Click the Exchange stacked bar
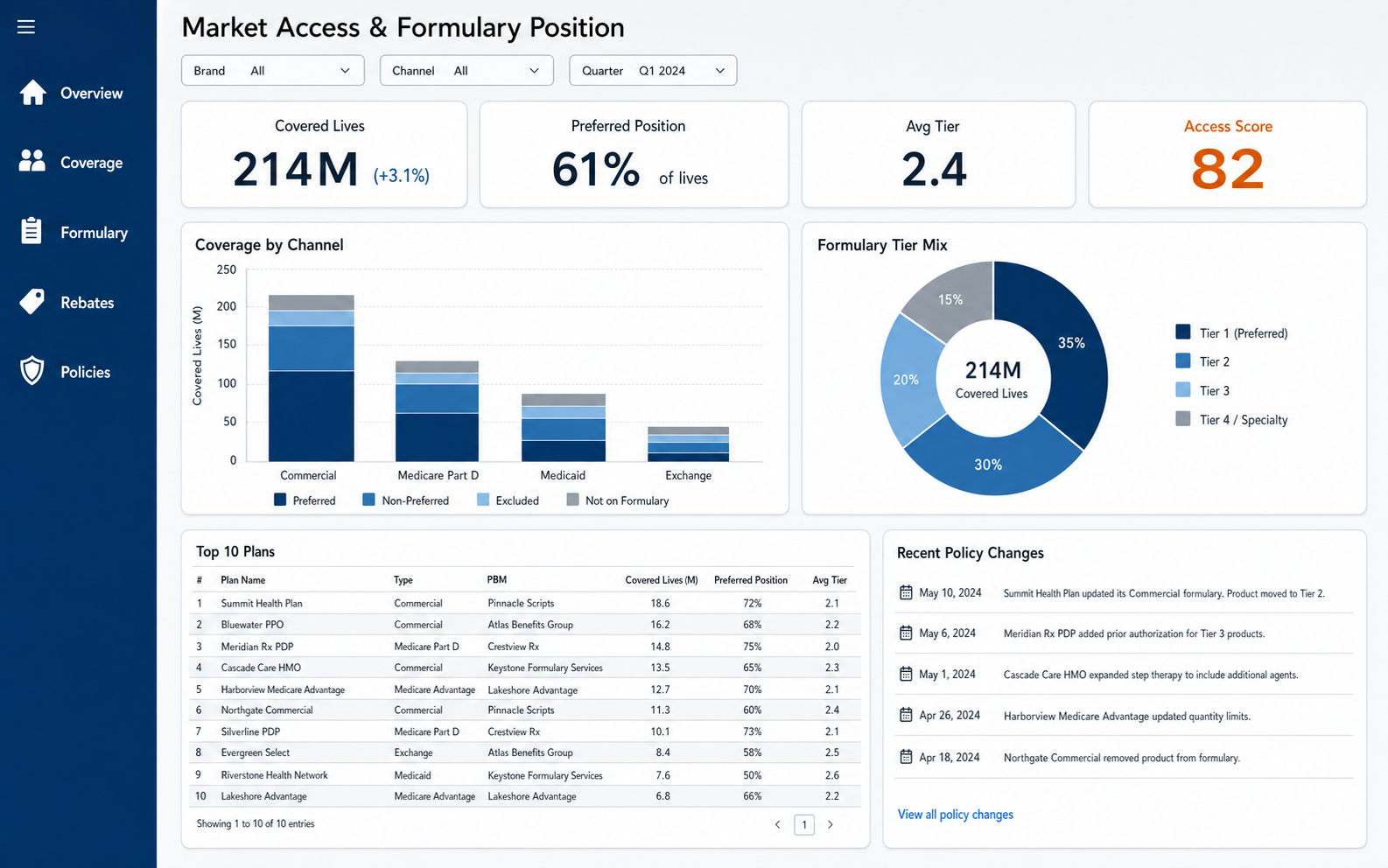This screenshot has width=1388, height=868. 688,444
